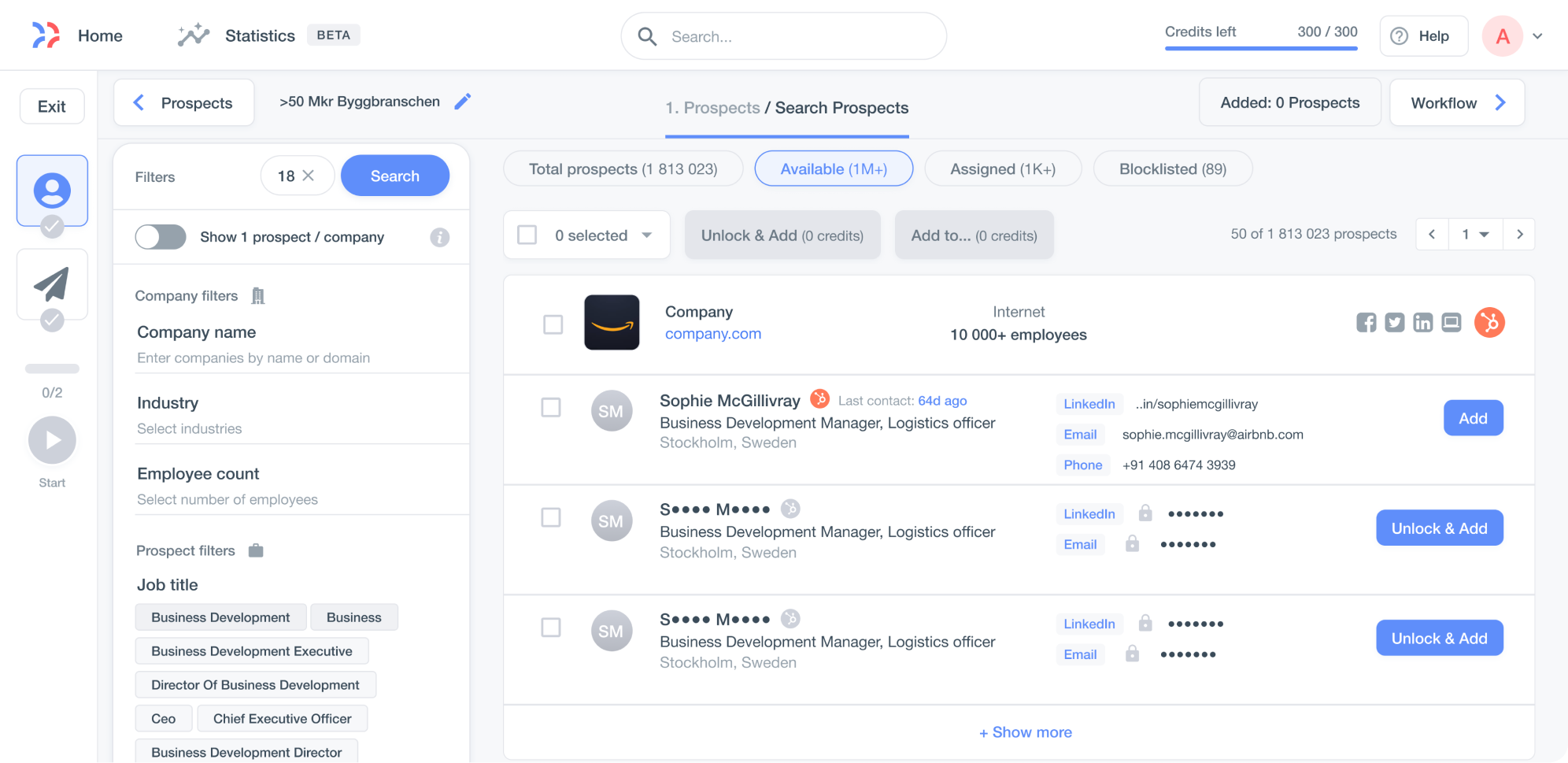Expand the account menu next to the avatar
1568x763 pixels.
(1537, 35)
